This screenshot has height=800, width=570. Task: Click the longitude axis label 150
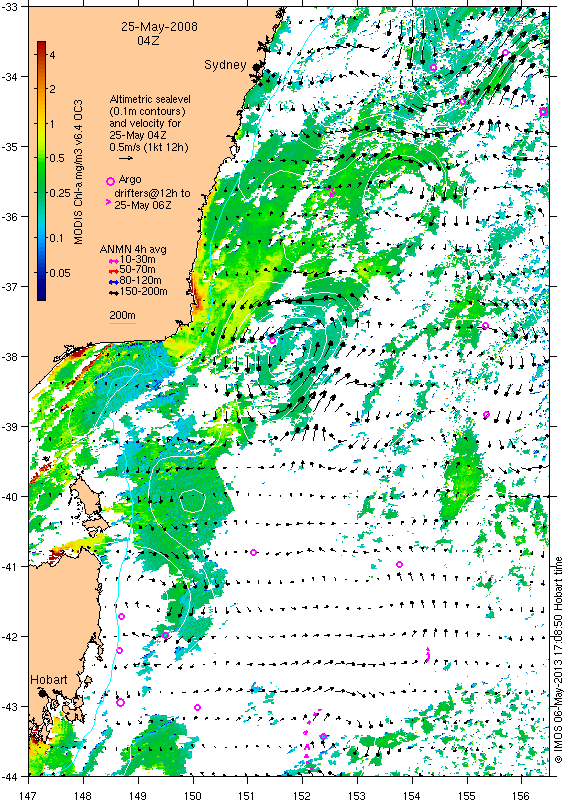pos(193,795)
